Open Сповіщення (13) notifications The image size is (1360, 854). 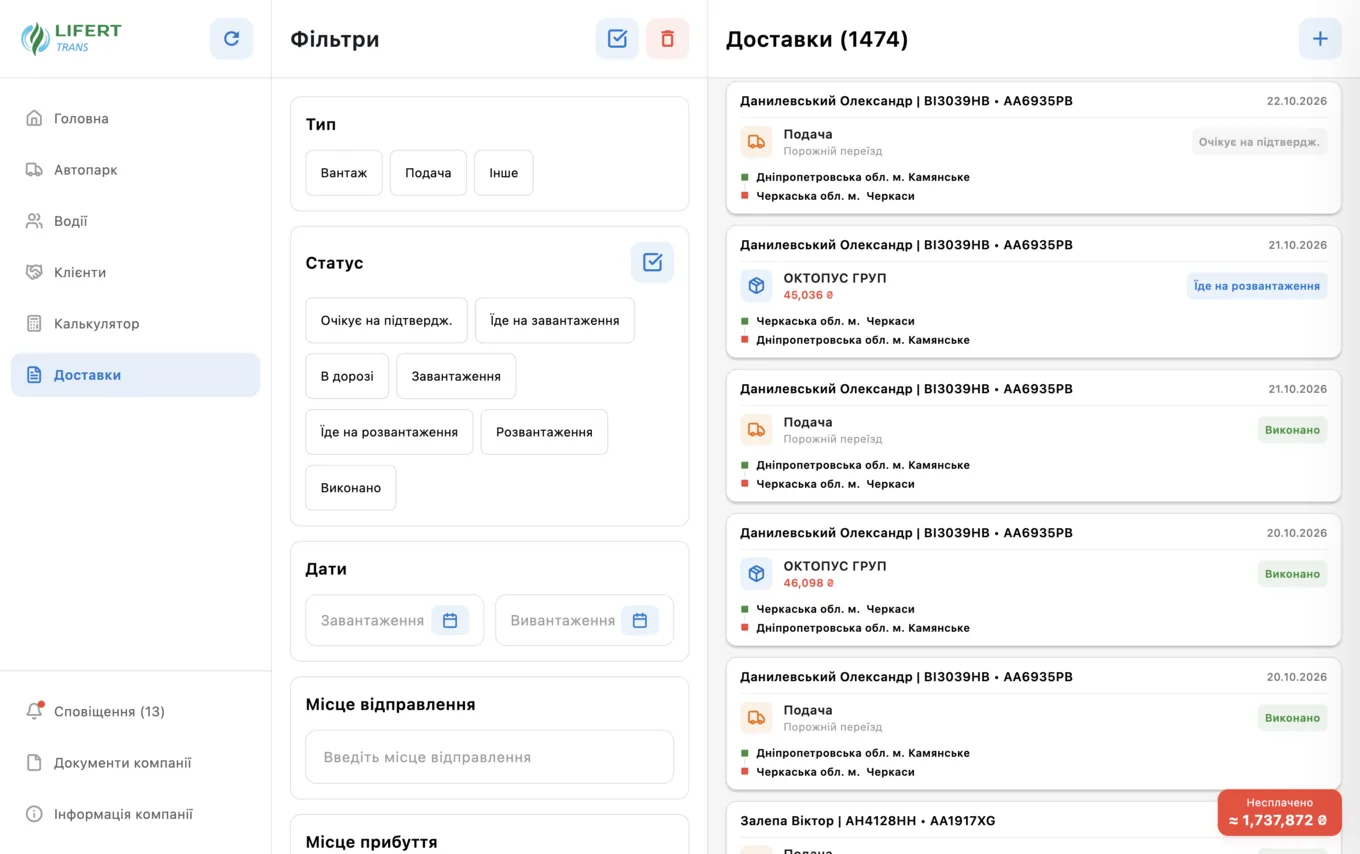tap(135, 711)
